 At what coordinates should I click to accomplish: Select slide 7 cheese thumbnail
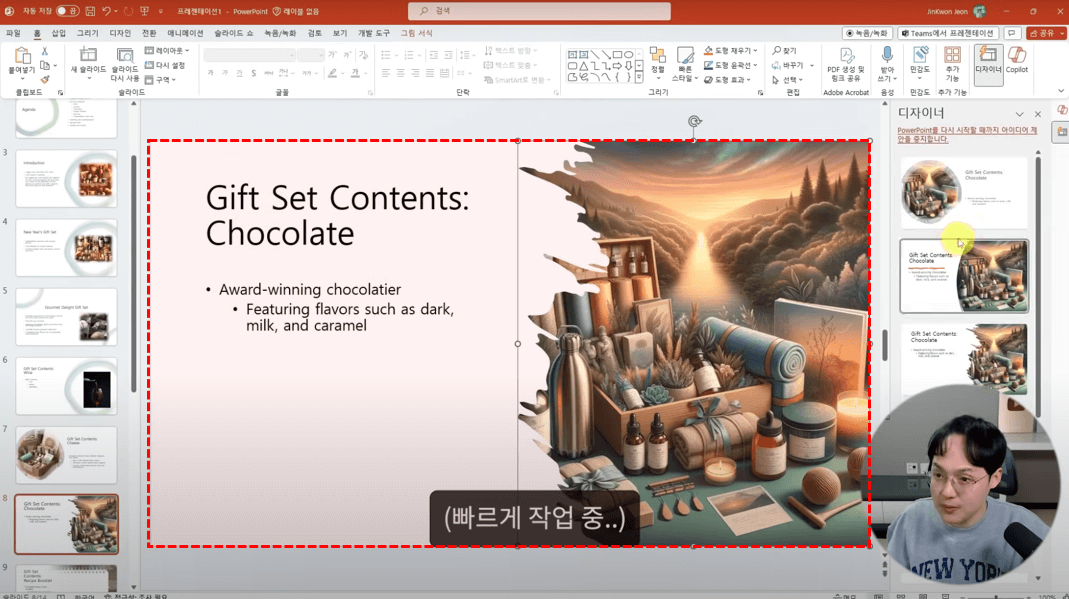tap(66, 455)
